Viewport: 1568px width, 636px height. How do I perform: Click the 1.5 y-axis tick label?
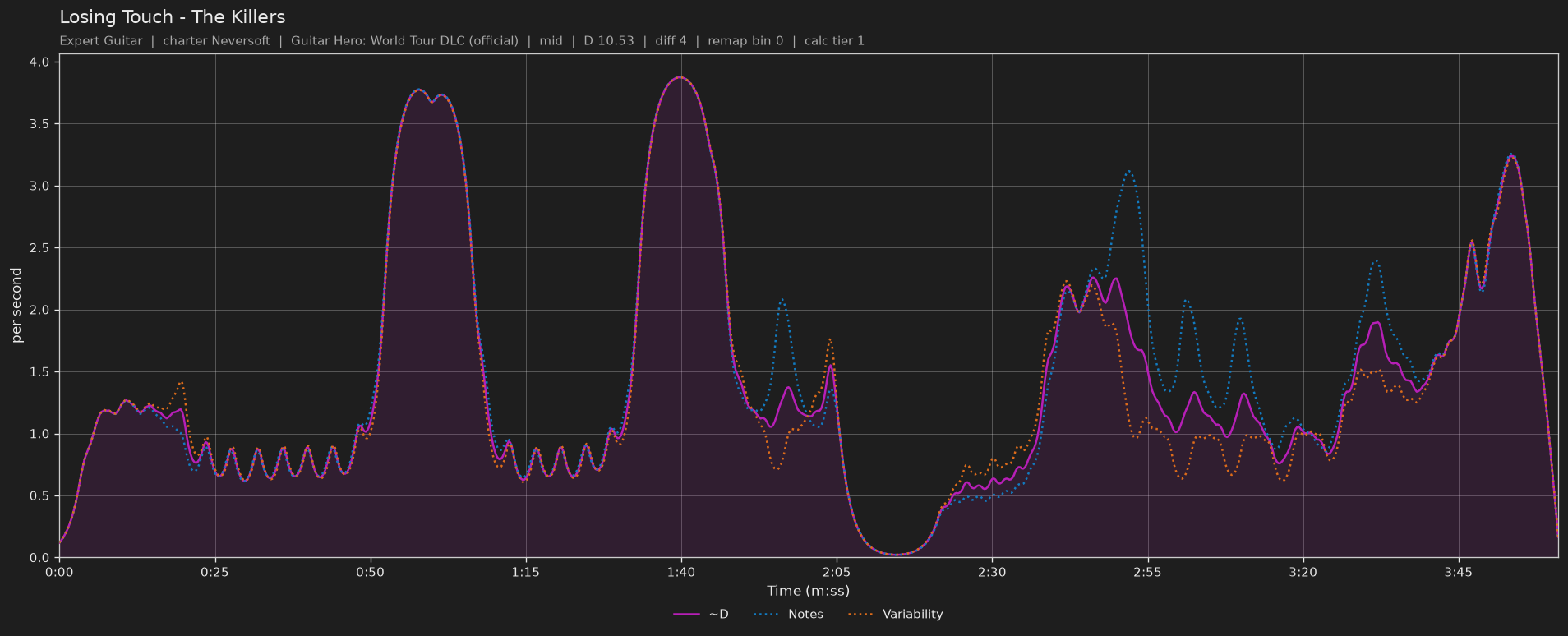pos(40,372)
